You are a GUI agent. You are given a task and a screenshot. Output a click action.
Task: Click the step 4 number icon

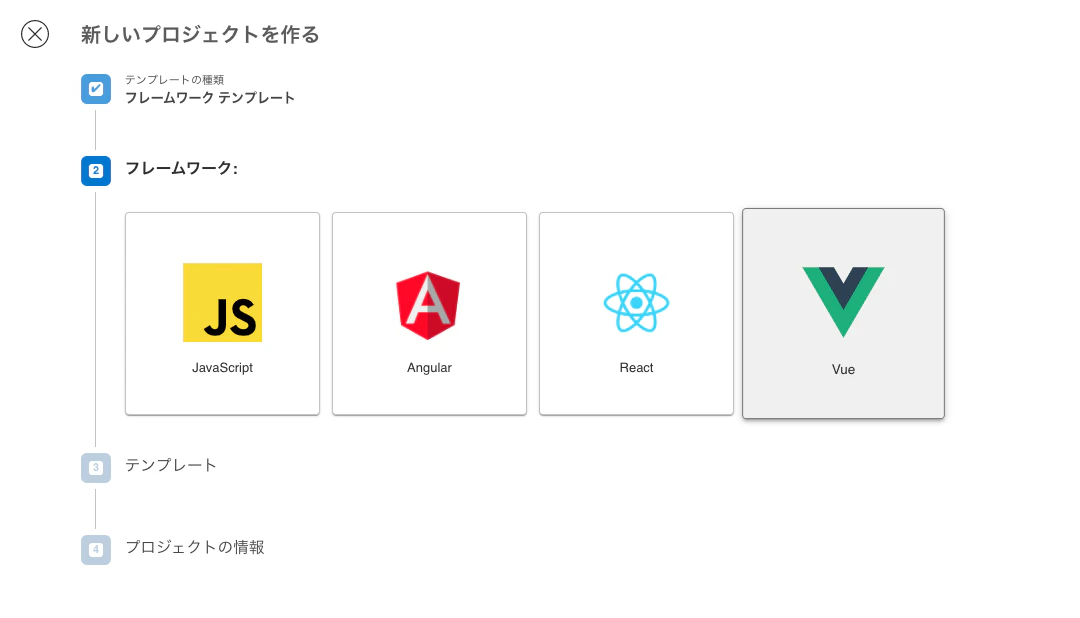pos(96,550)
